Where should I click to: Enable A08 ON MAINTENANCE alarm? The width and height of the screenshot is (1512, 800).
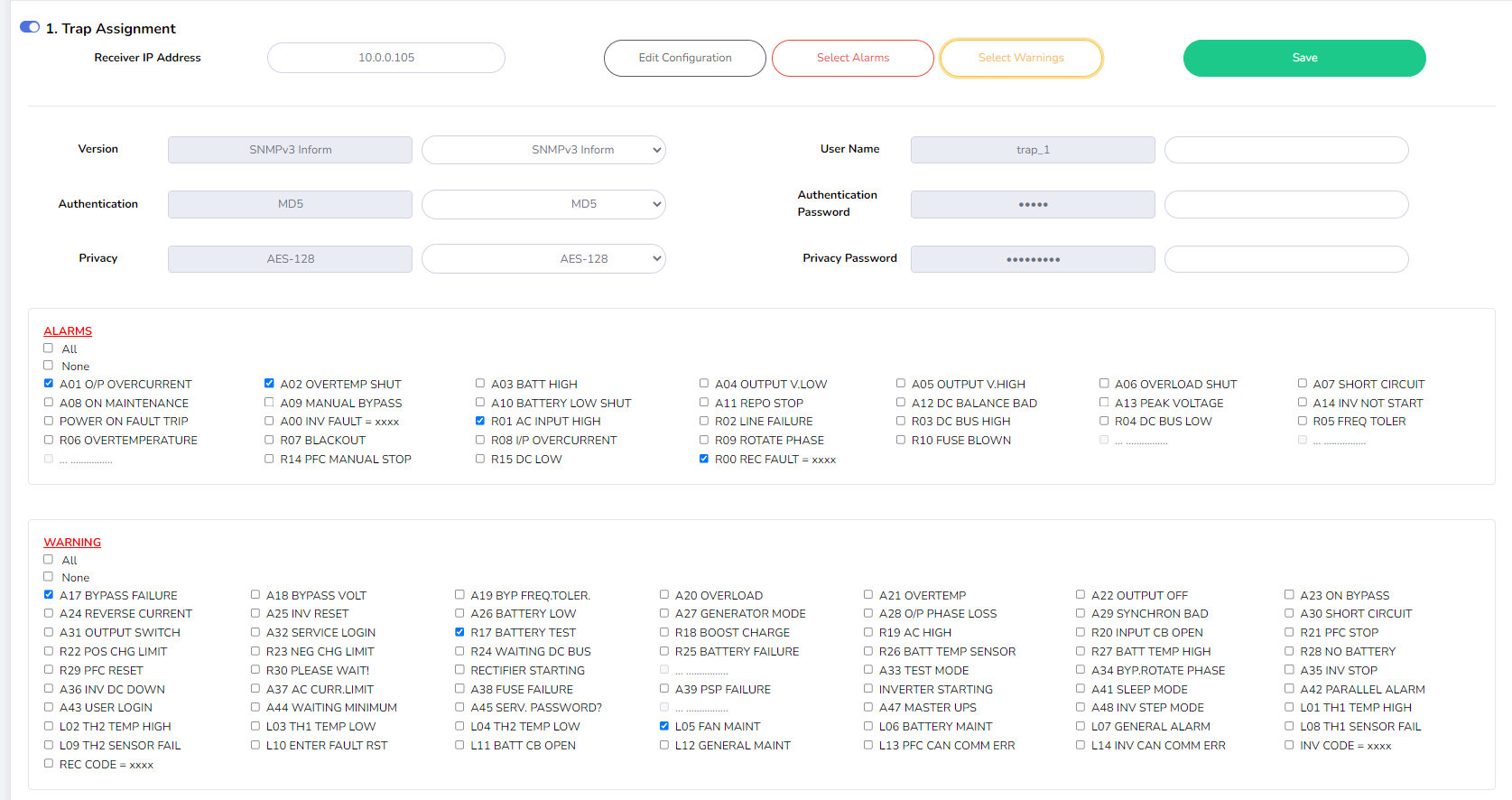(x=49, y=402)
